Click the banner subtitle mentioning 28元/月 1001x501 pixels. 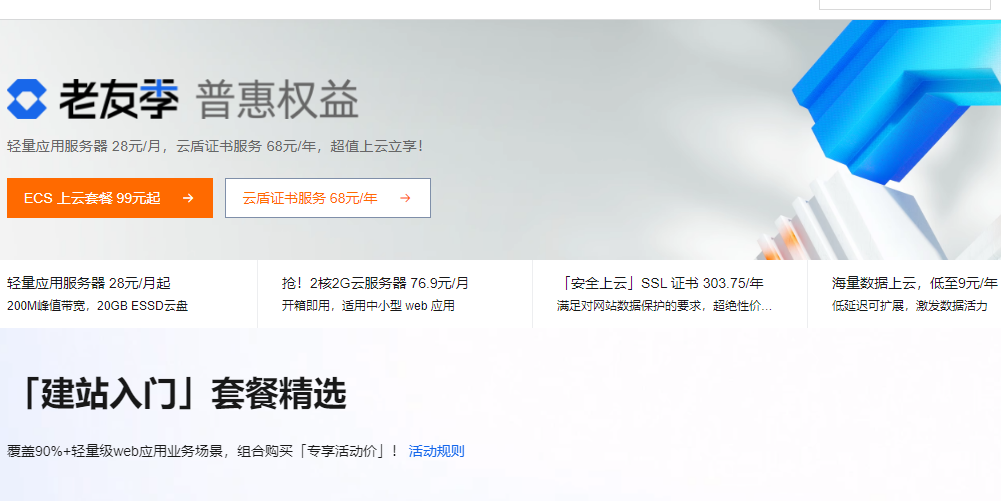tap(215, 146)
